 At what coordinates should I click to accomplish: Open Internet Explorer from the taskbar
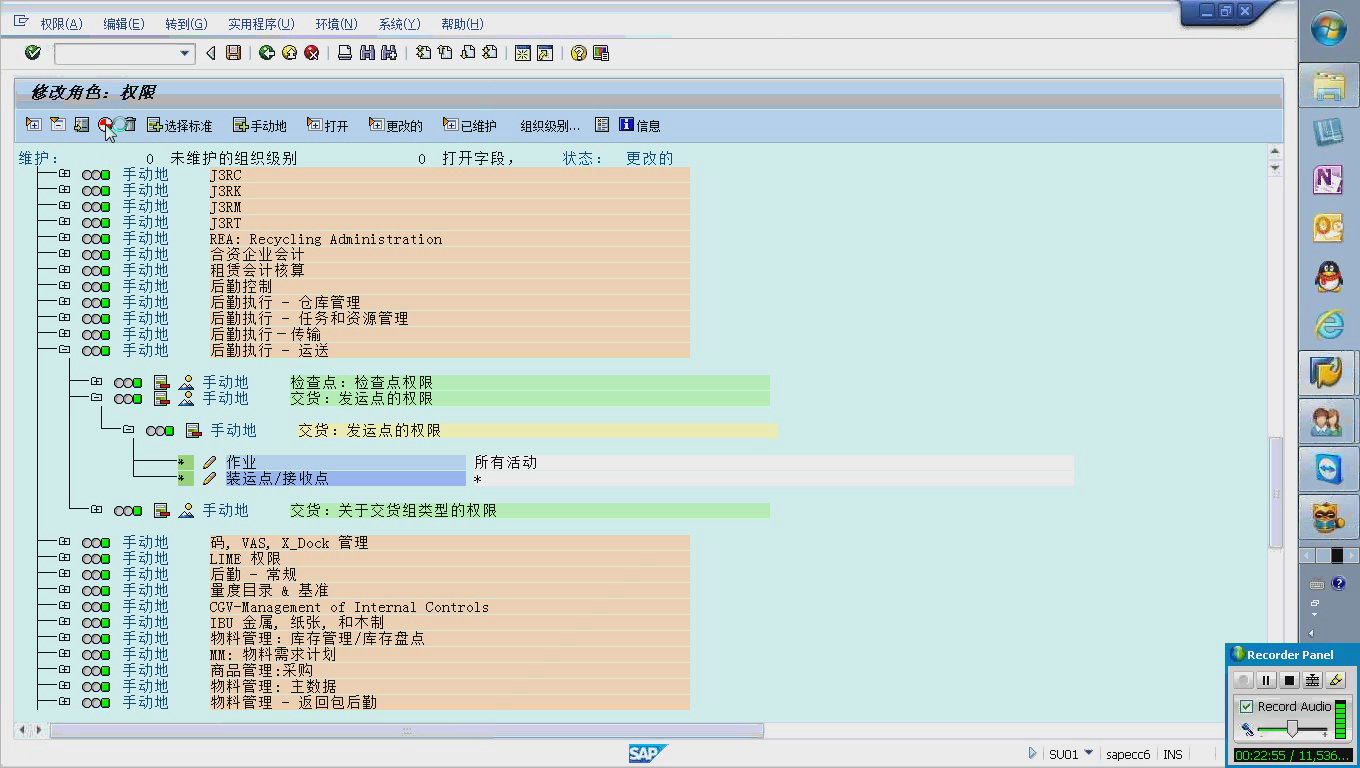tap(1328, 324)
